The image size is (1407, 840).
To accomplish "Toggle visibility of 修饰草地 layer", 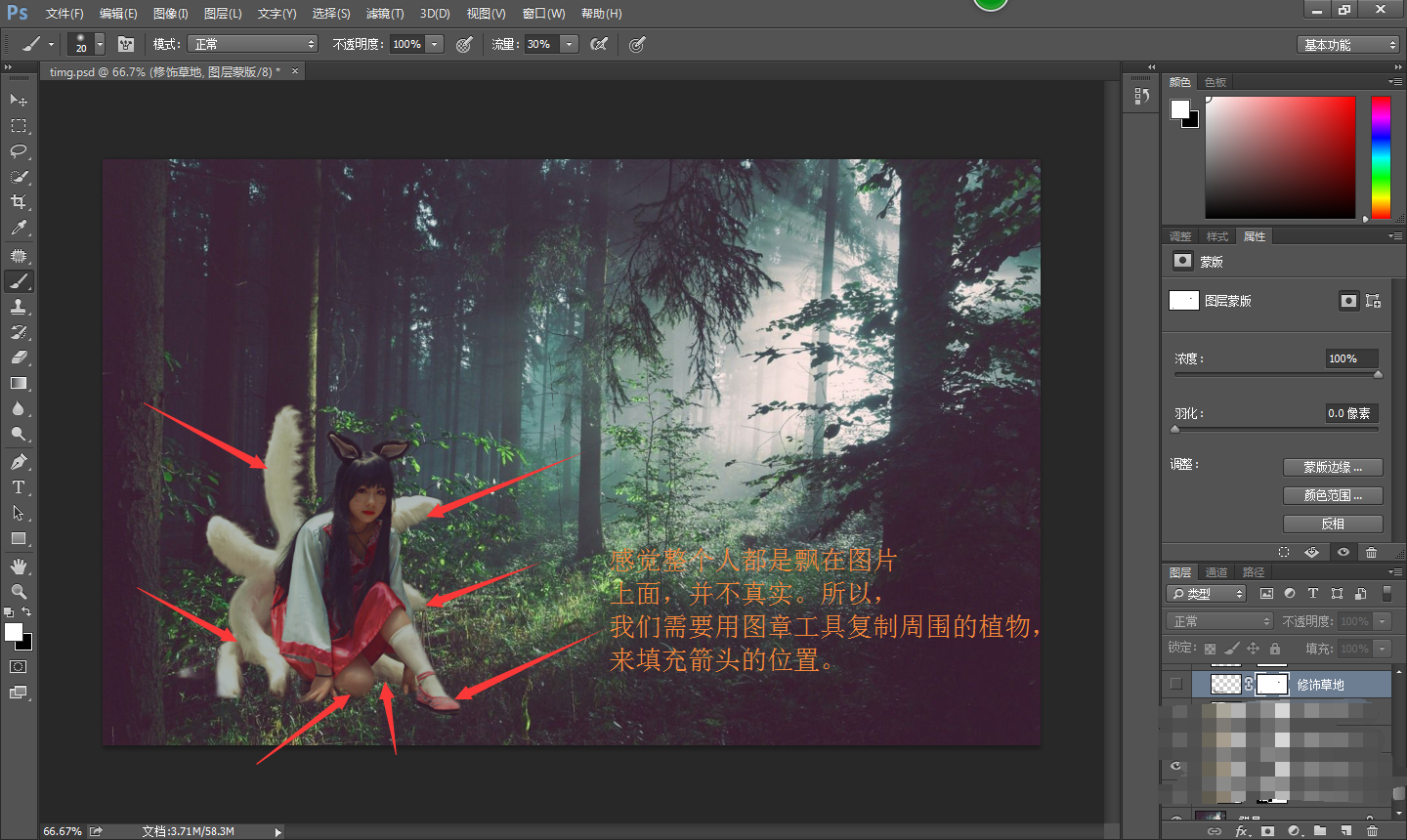I will click(1175, 684).
